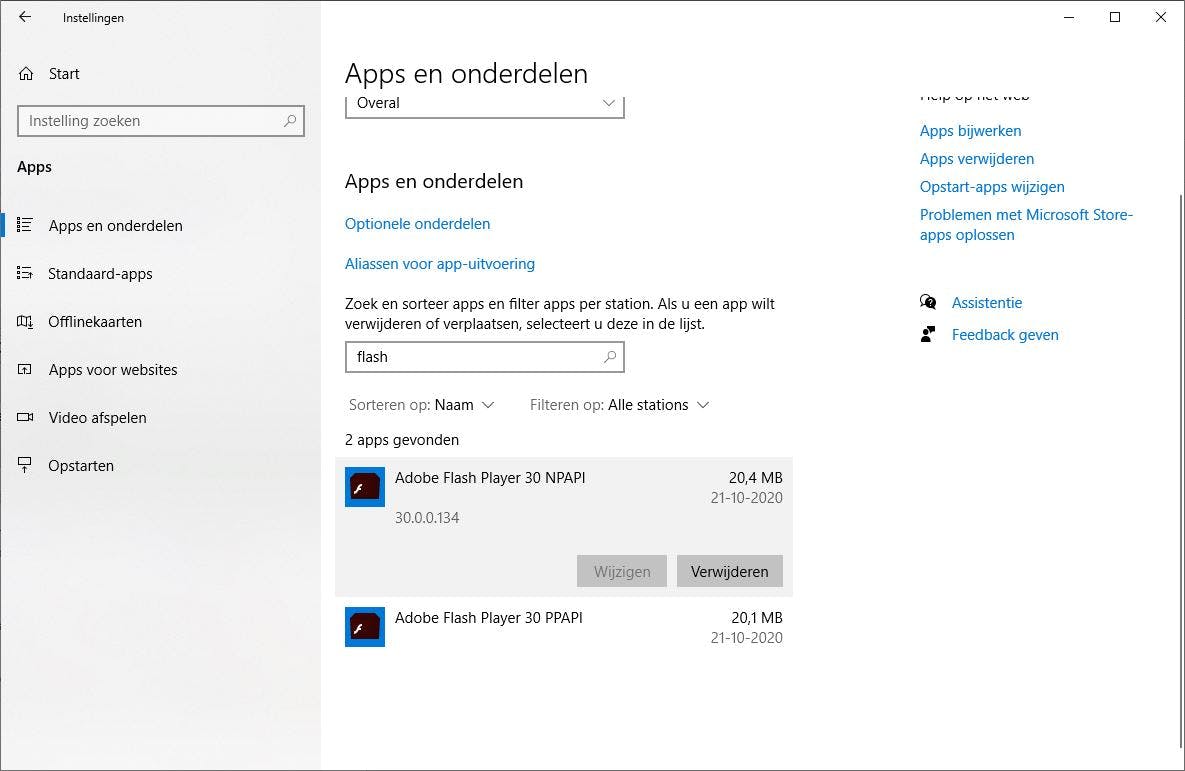This screenshot has height=771, width=1185.
Task: Follow the Apps verwijderen link
Action: tap(976, 159)
